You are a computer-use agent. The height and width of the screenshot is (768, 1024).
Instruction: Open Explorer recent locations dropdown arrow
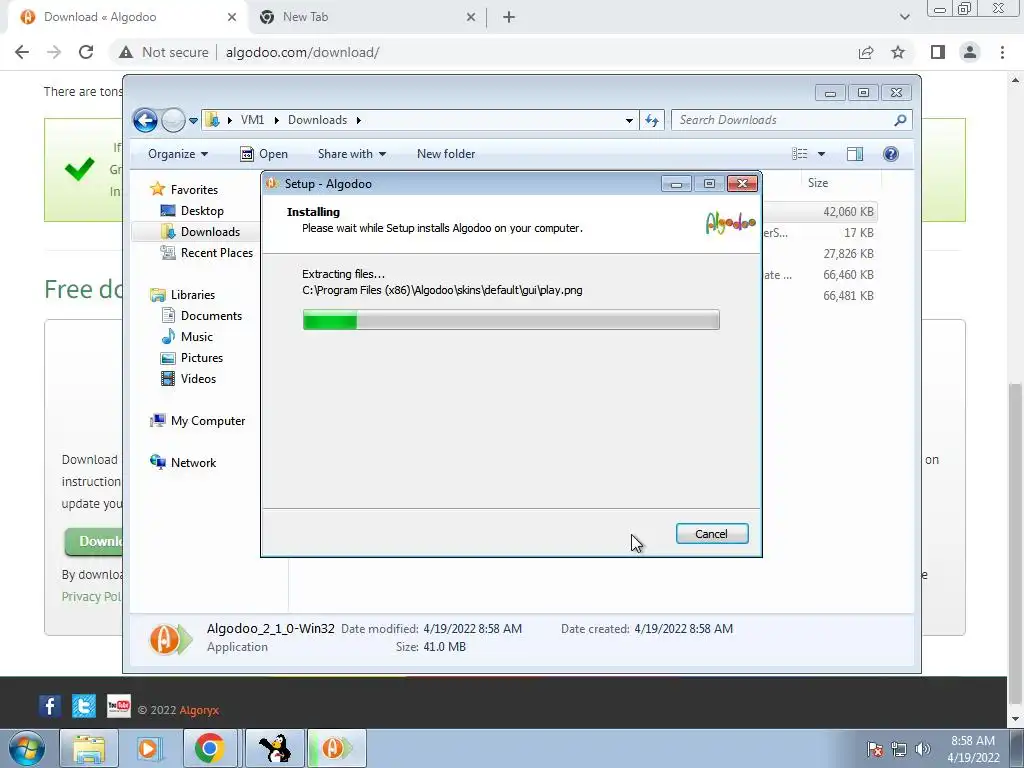coord(193,121)
